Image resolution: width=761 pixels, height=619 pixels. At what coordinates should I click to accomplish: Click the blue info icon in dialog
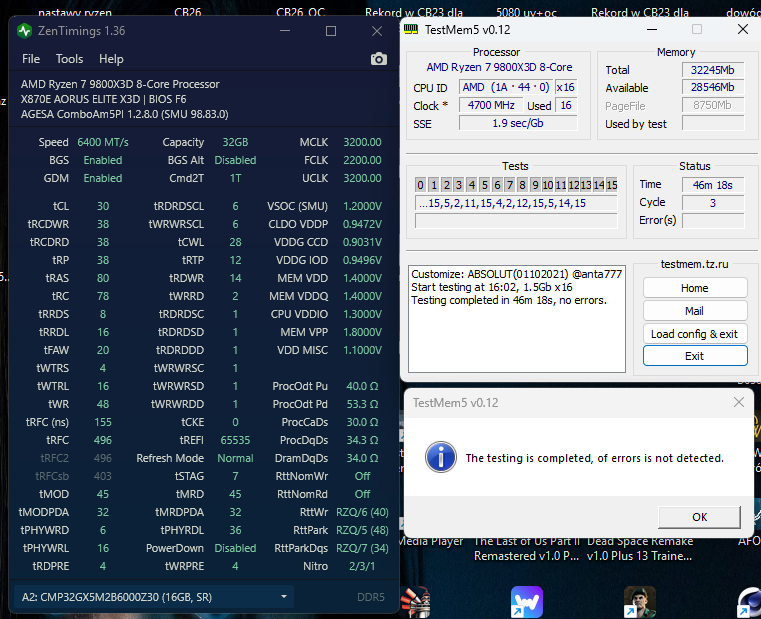click(x=441, y=458)
